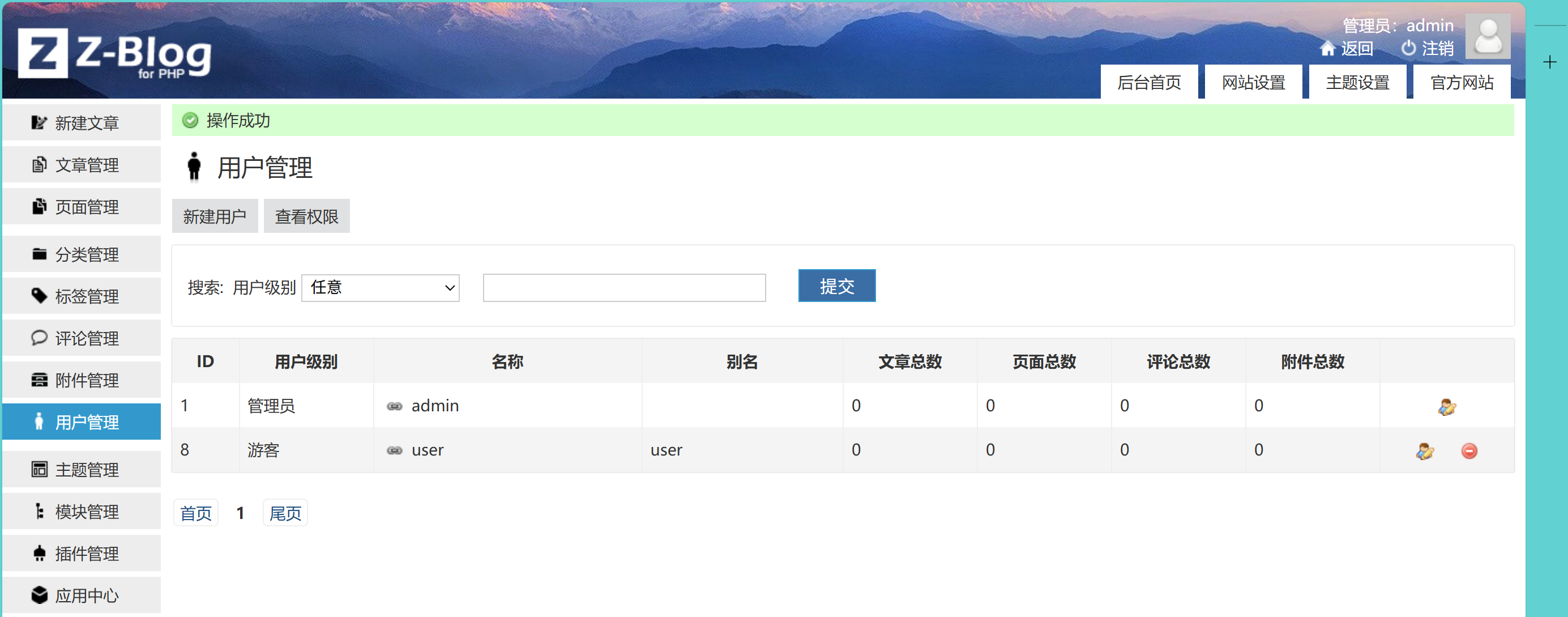Focus the user search text field

(x=624, y=287)
